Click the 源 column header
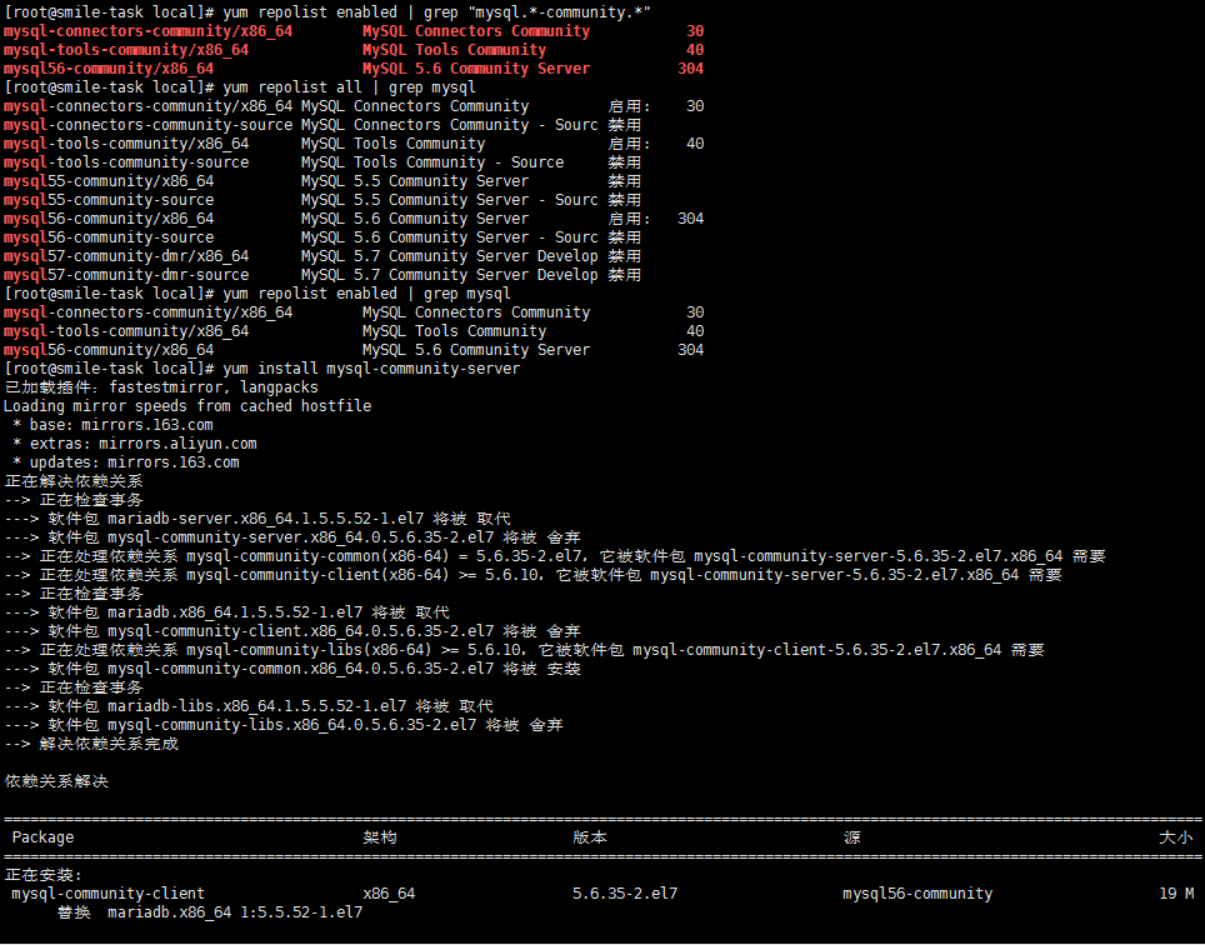Image resolution: width=1205 pixels, height=945 pixels. 852,837
